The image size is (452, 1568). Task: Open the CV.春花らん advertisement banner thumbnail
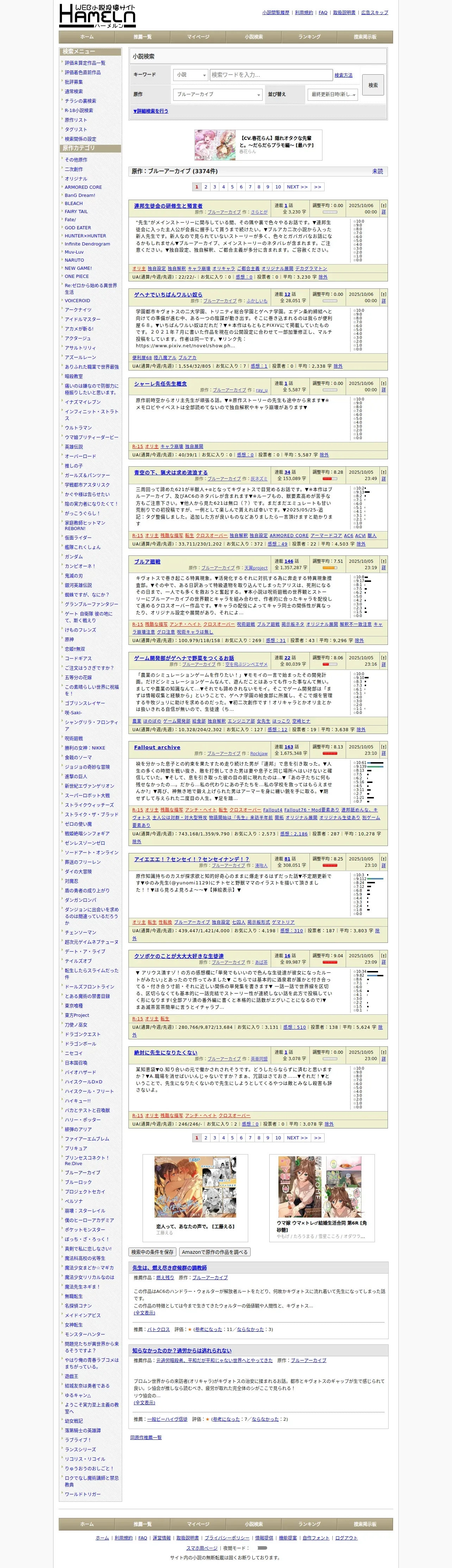coord(215,145)
